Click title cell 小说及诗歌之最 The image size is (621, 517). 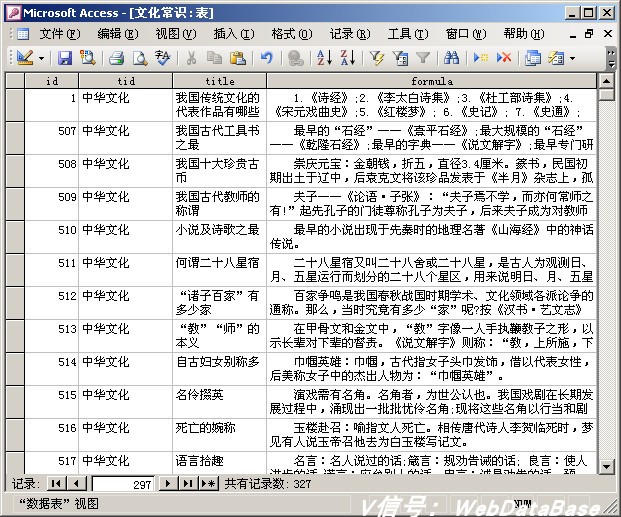click(220, 237)
